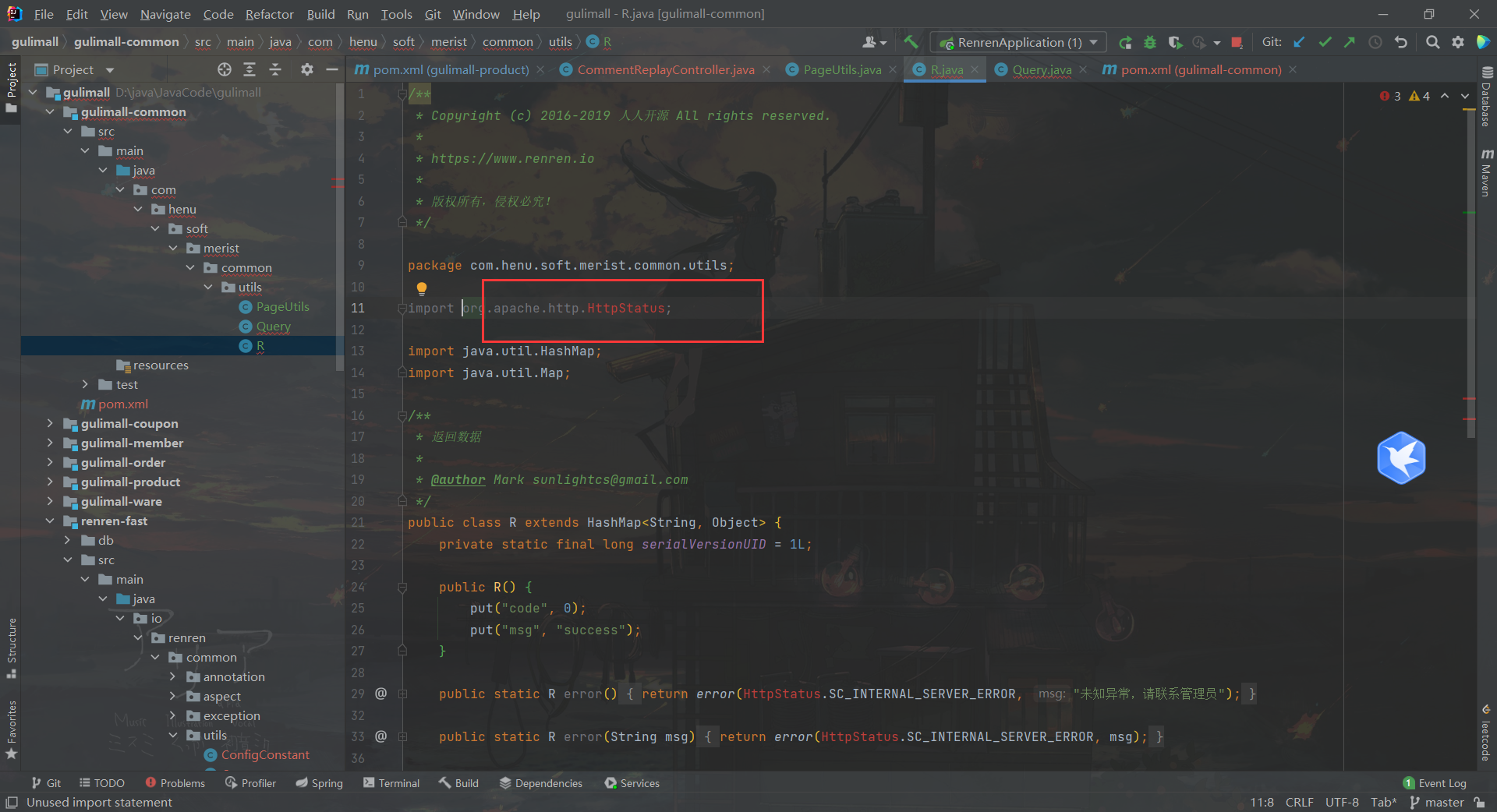Open the error and warning count widget

click(1405, 96)
